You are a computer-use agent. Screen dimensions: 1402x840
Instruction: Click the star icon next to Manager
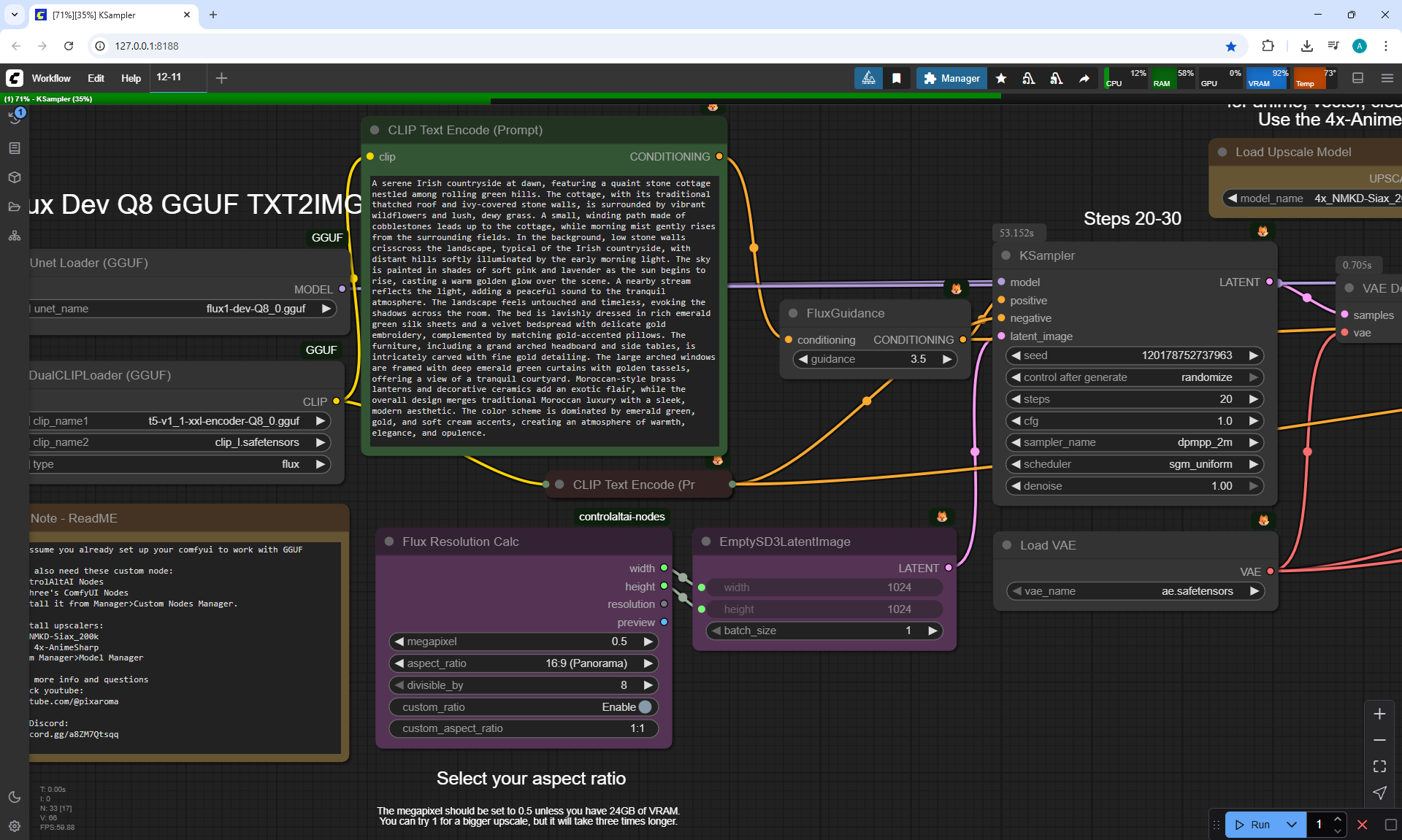(1001, 78)
